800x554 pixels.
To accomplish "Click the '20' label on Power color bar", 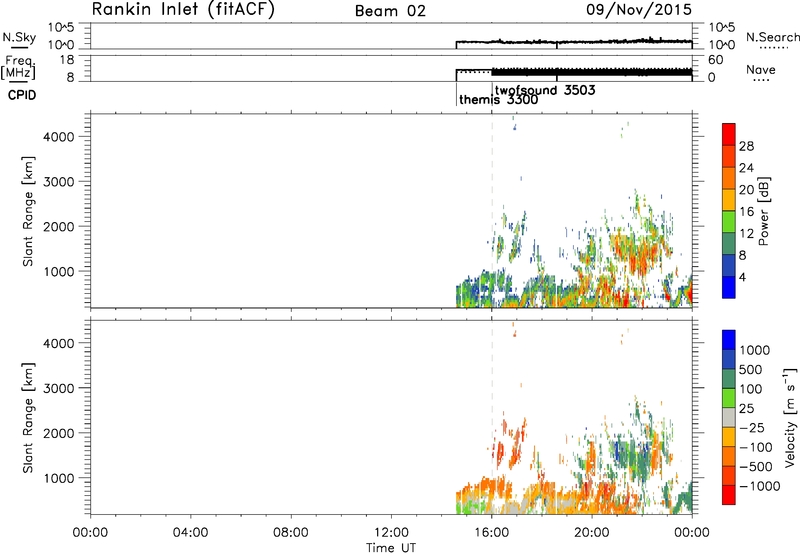I will click(x=746, y=190).
